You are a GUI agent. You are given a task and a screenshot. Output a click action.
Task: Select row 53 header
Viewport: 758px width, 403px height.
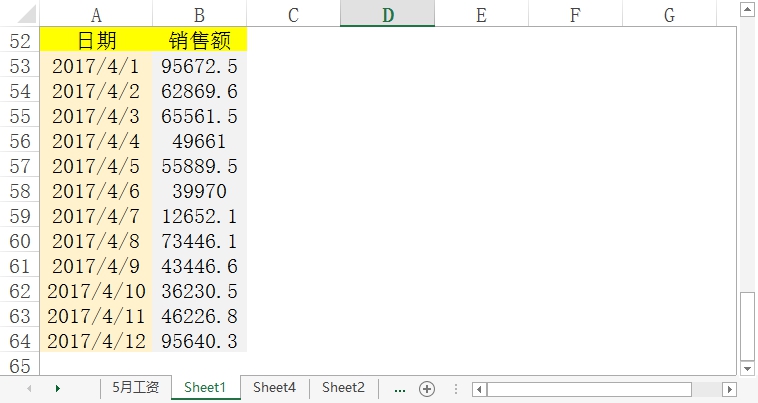[20, 66]
